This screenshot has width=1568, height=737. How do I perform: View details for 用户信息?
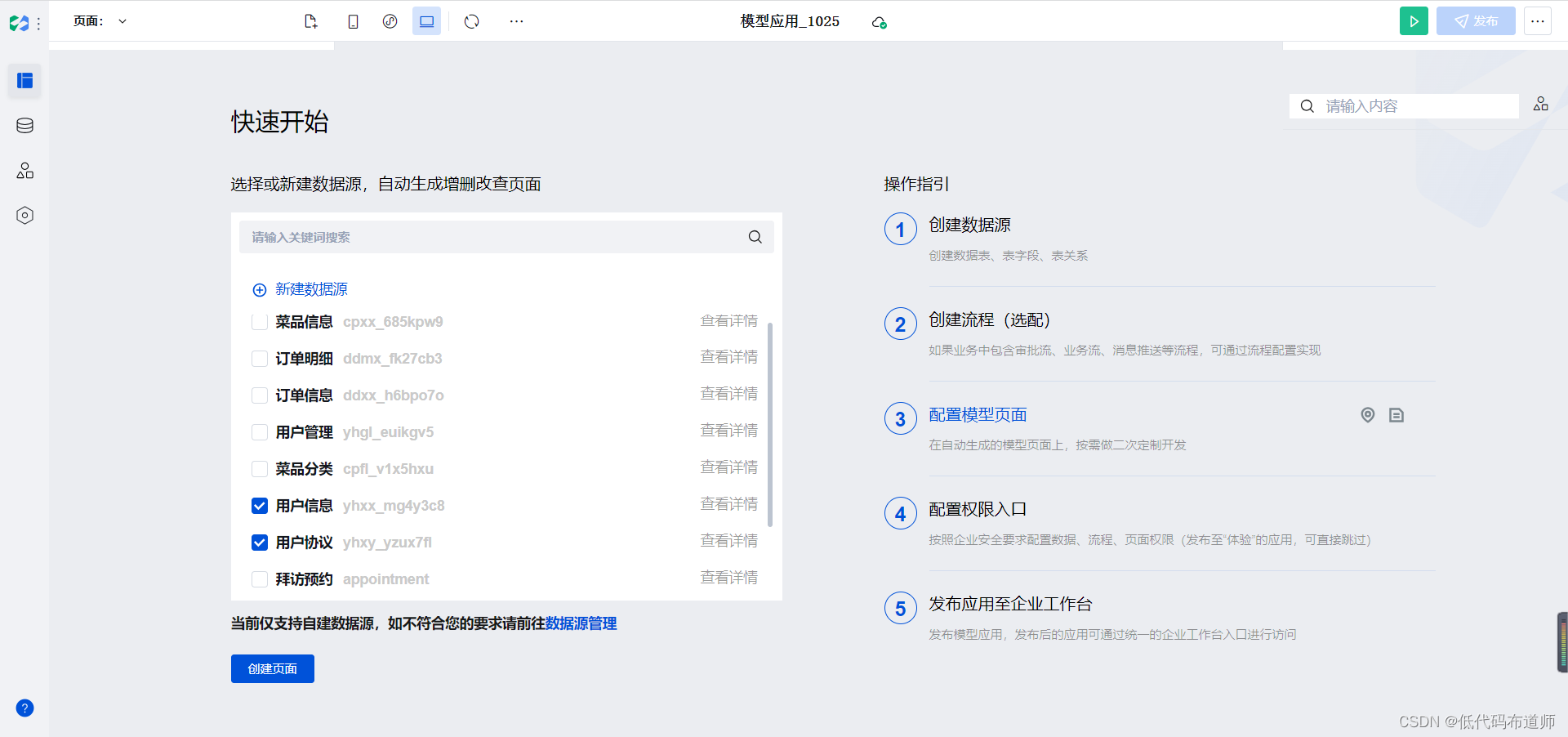728,504
